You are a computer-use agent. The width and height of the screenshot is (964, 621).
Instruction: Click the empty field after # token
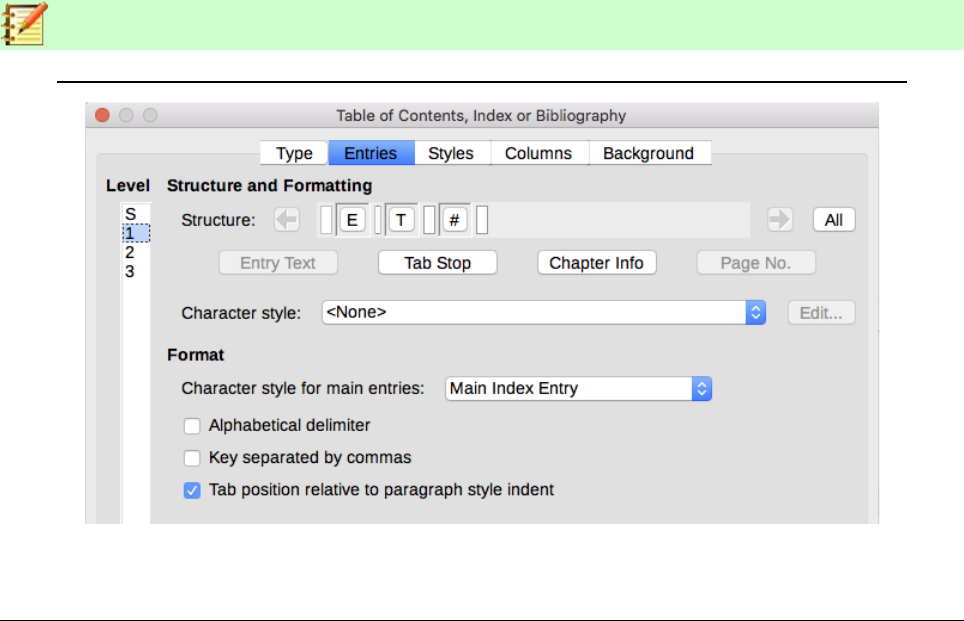[482, 221]
